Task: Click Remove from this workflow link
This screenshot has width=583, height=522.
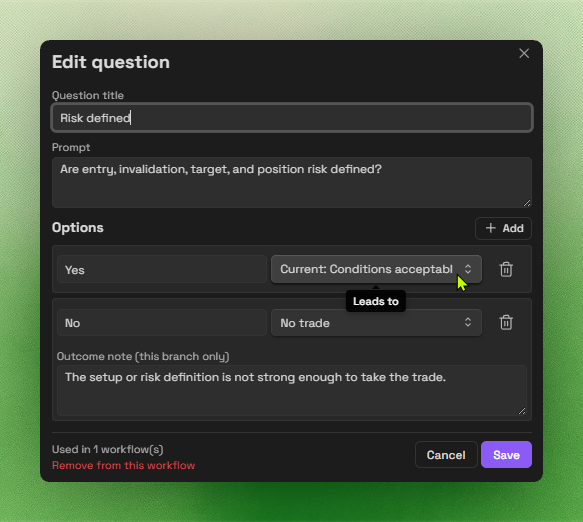Action: coord(123,465)
